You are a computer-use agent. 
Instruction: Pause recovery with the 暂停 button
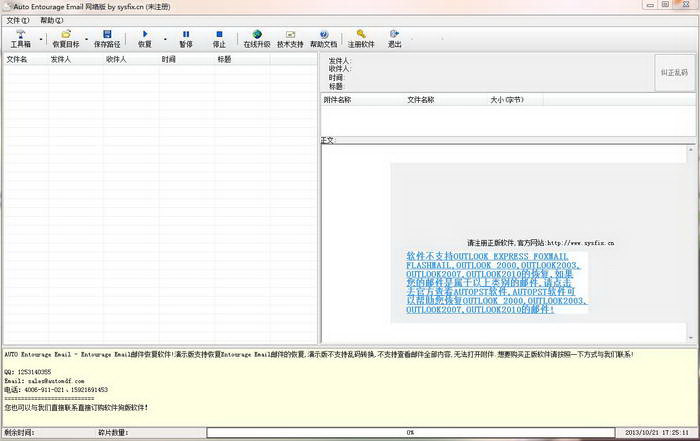point(186,39)
